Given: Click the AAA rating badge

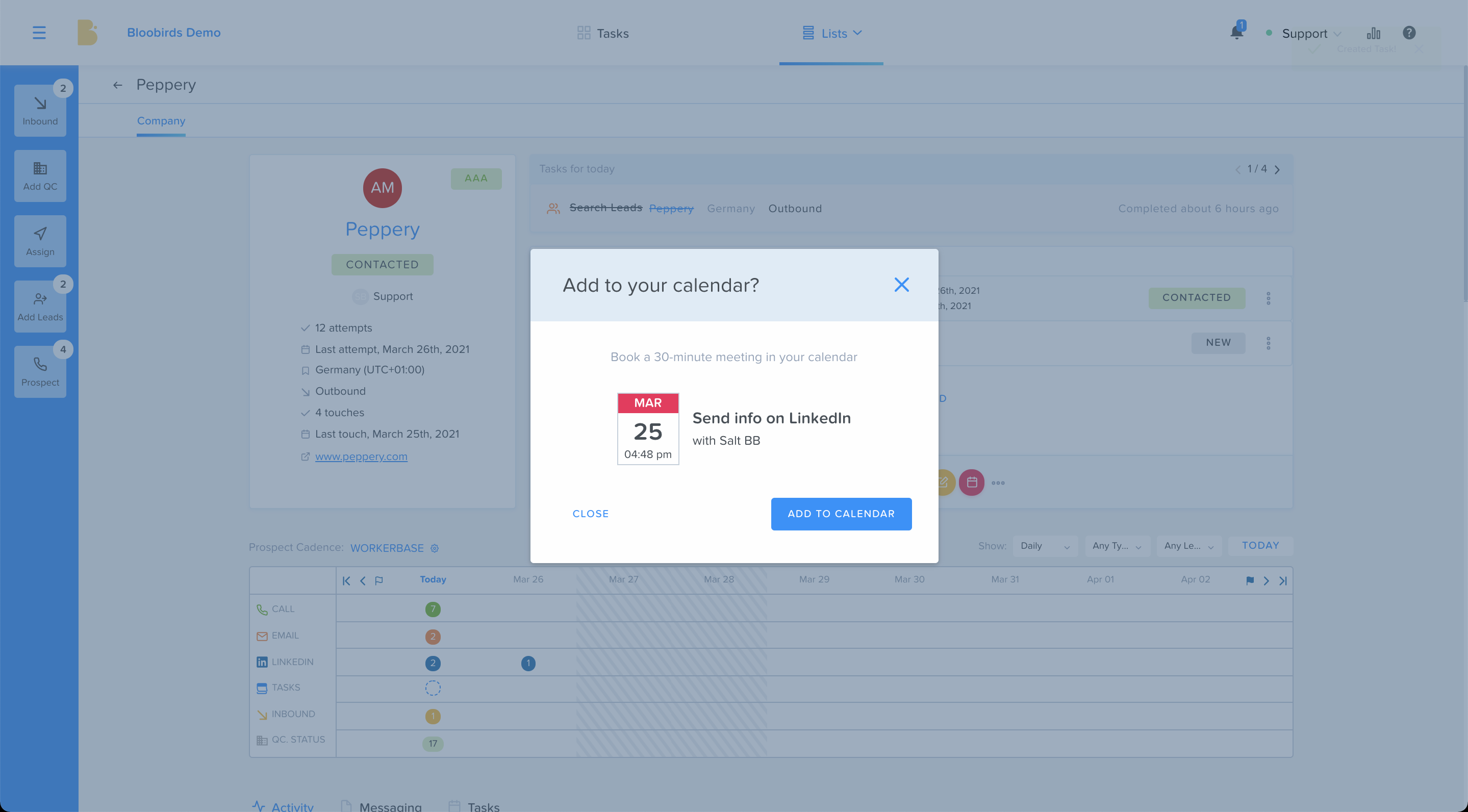Looking at the screenshot, I should [x=475, y=179].
